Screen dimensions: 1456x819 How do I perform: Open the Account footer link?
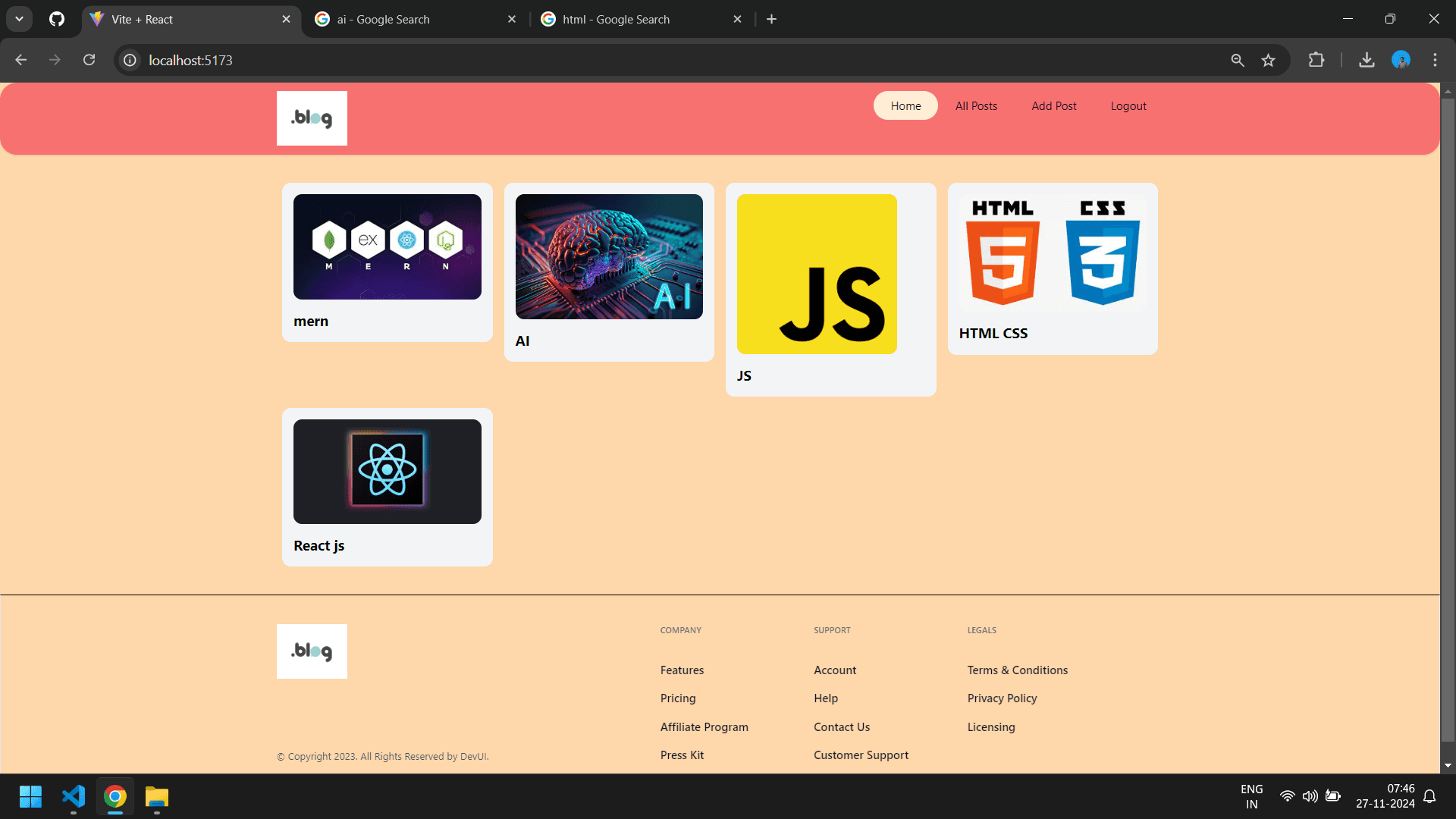[x=835, y=670]
